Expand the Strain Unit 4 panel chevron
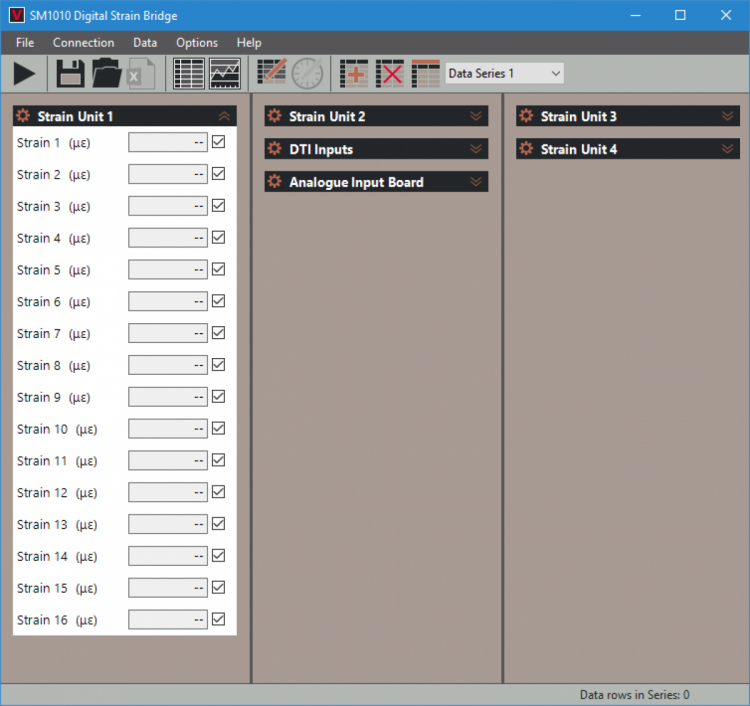750x706 pixels. [728, 149]
